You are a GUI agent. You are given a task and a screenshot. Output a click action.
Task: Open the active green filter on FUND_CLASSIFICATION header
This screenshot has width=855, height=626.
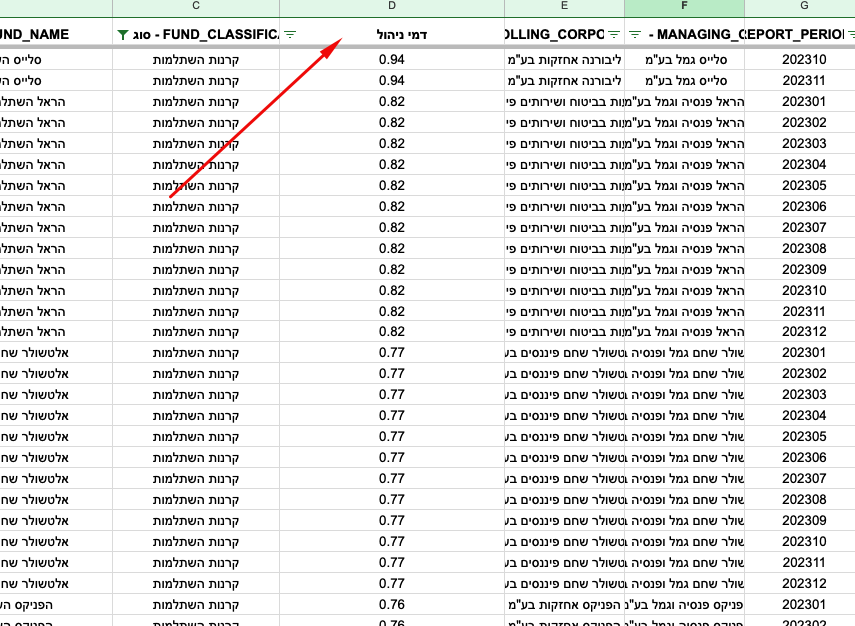(123, 35)
